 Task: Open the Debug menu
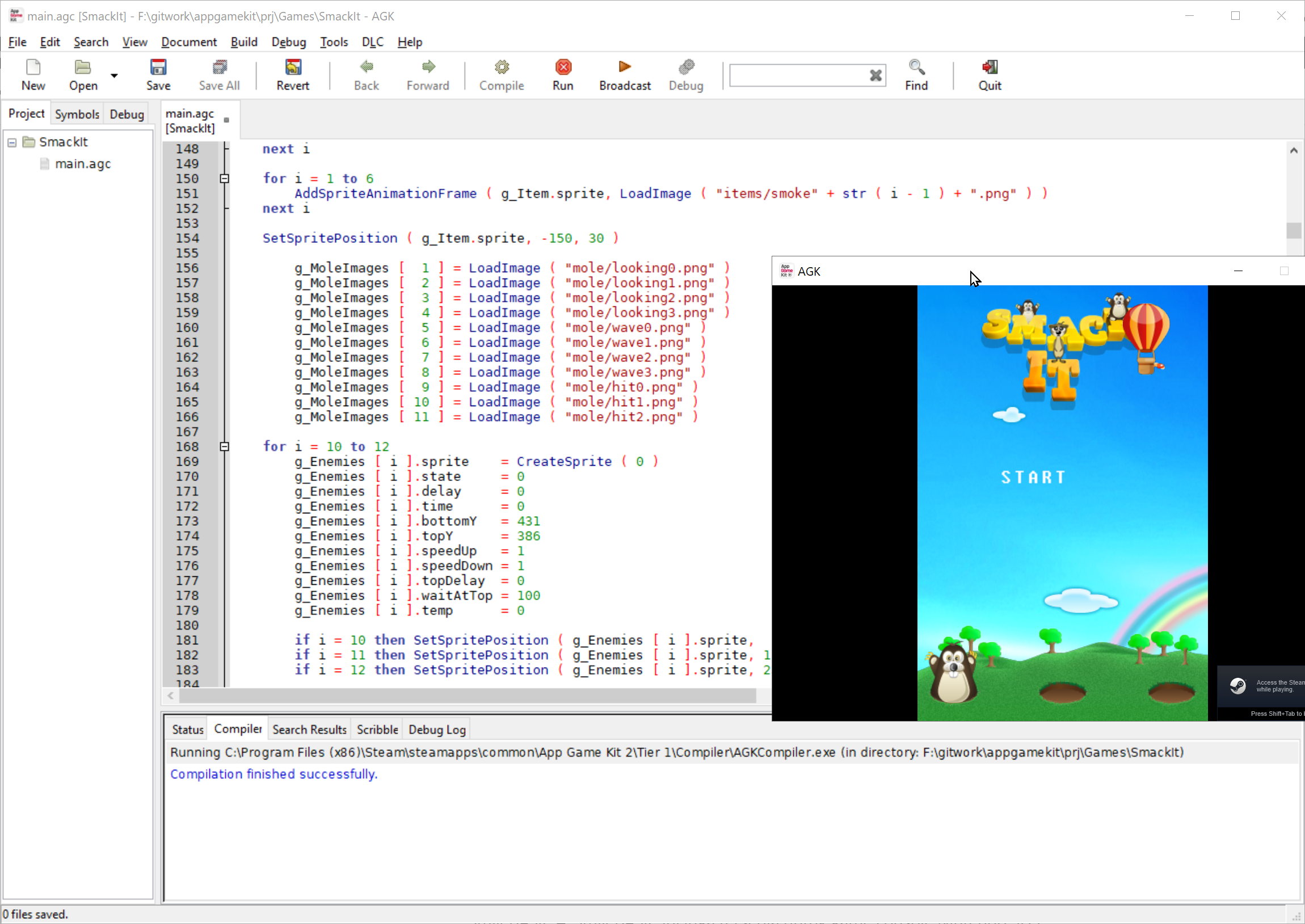(287, 42)
